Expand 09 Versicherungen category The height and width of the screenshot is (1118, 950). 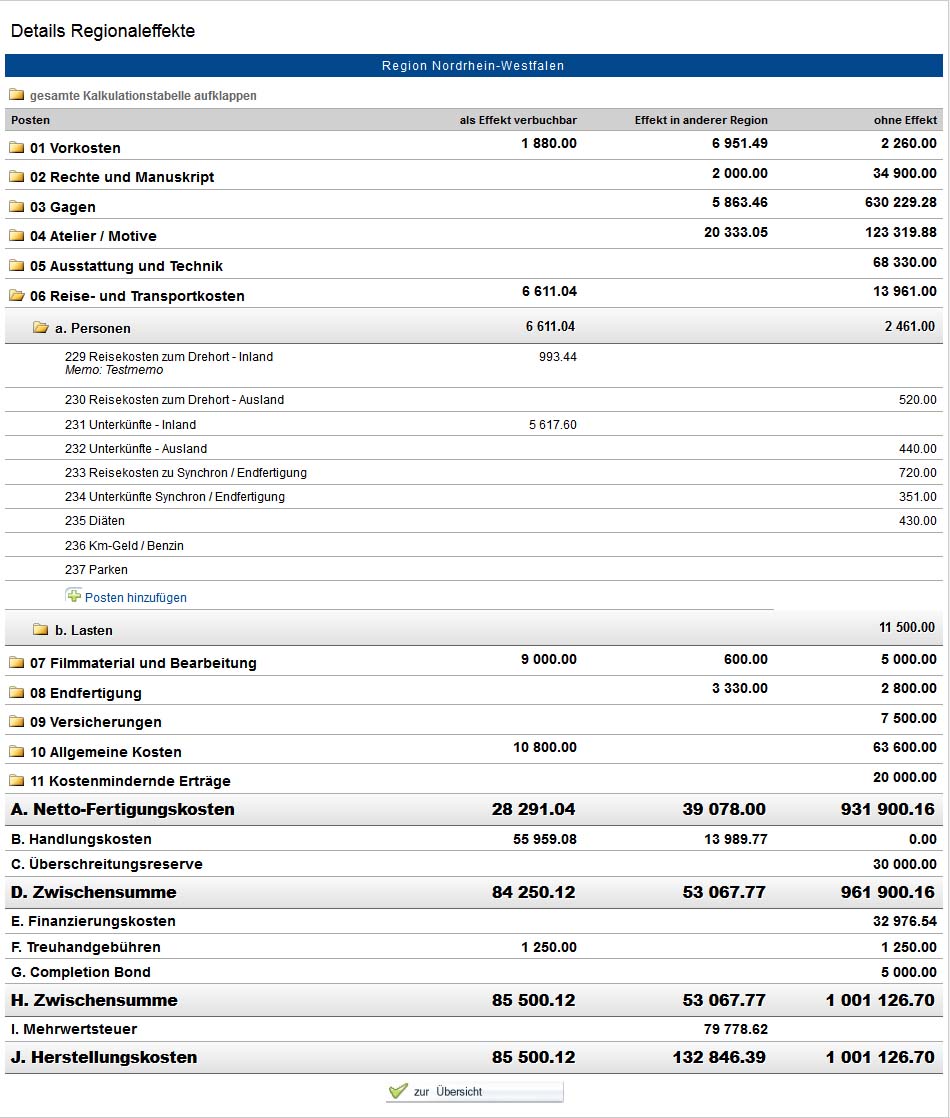pos(96,722)
